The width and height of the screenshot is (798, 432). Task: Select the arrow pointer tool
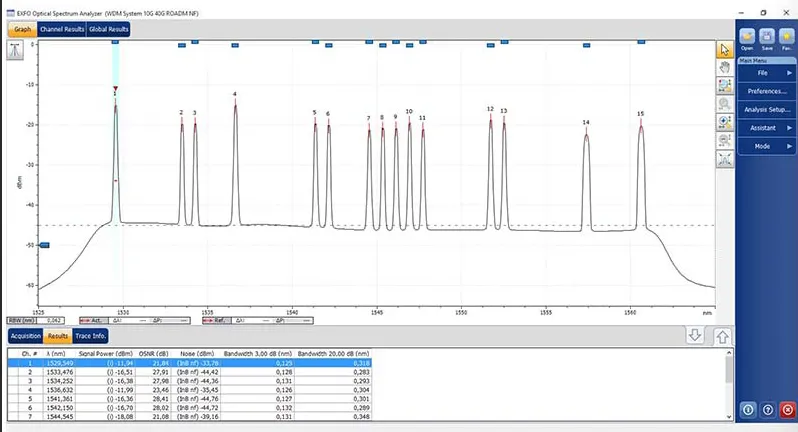point(725,48)
